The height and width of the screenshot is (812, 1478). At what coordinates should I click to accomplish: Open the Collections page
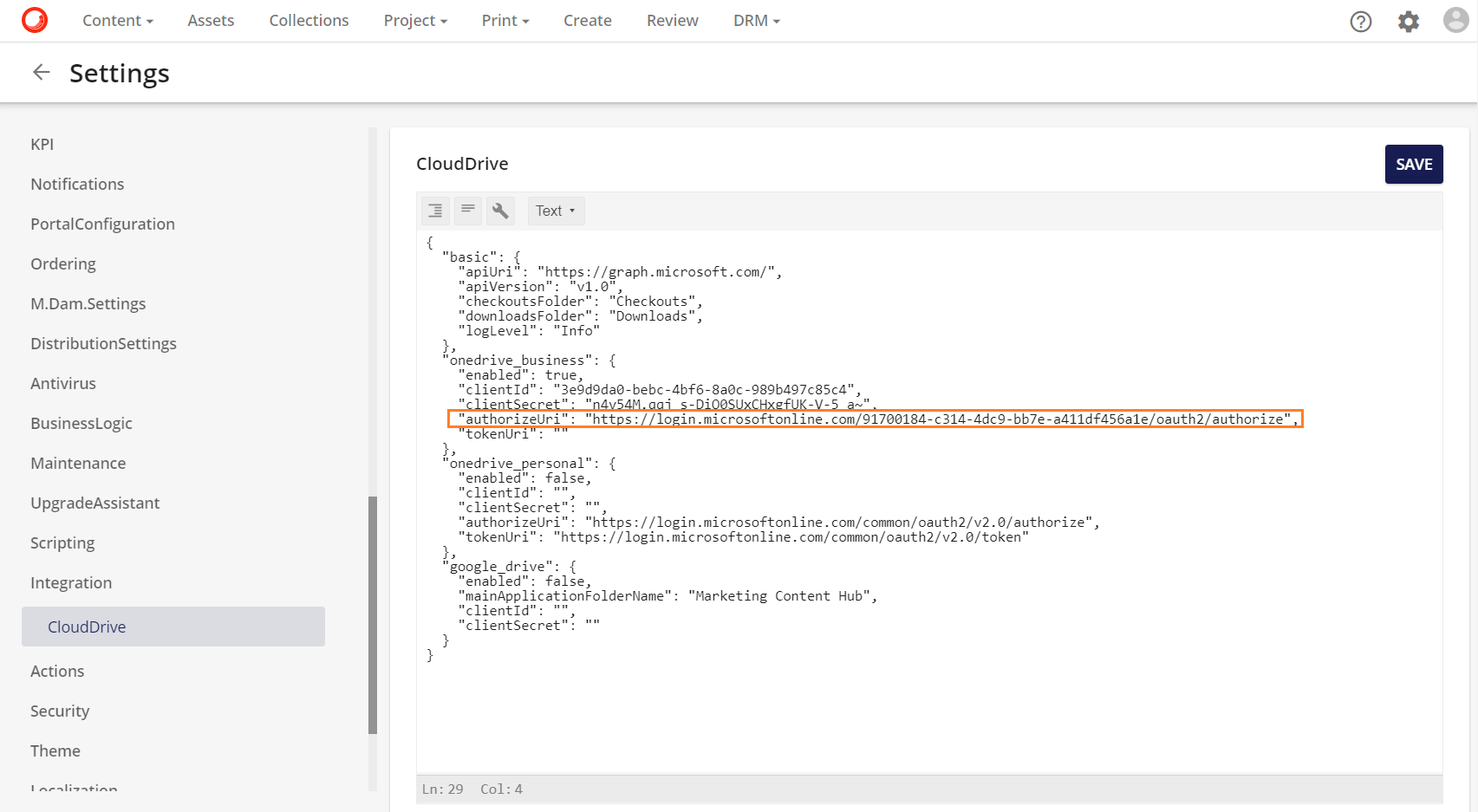[309, 20]
